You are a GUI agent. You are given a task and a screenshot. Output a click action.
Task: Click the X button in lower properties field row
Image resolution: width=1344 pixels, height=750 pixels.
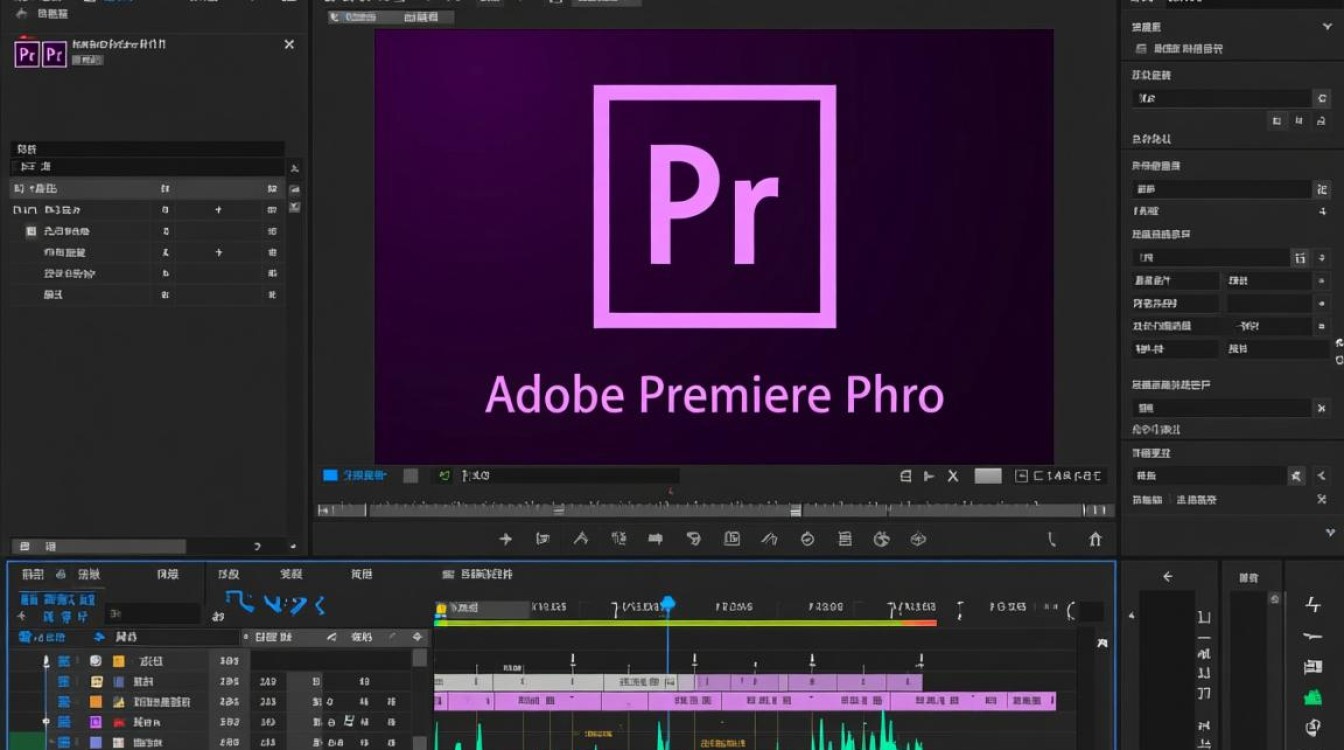point(1321,408)
